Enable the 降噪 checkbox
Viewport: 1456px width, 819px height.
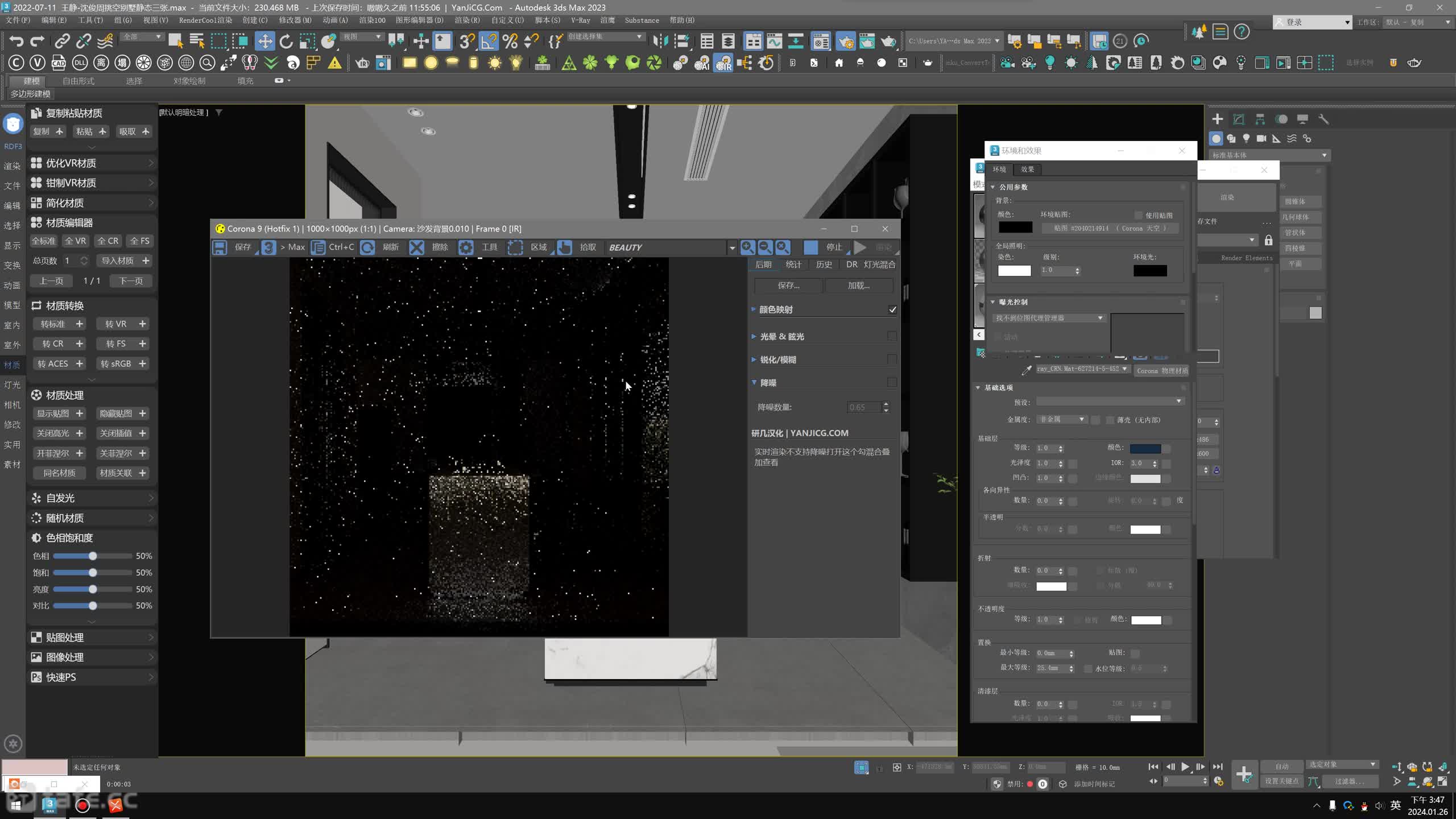point(892,382)
